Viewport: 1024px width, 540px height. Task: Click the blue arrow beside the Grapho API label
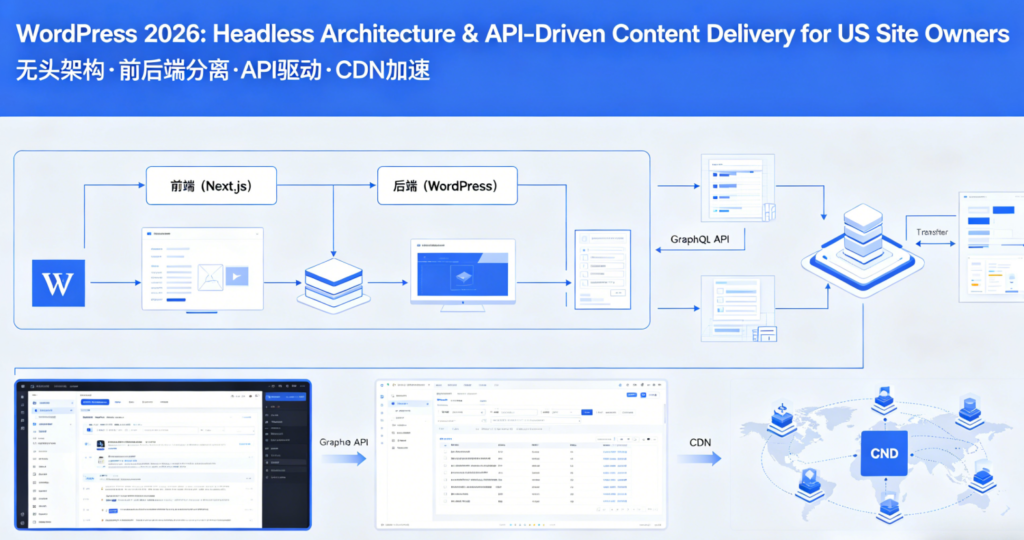(345, 458)
